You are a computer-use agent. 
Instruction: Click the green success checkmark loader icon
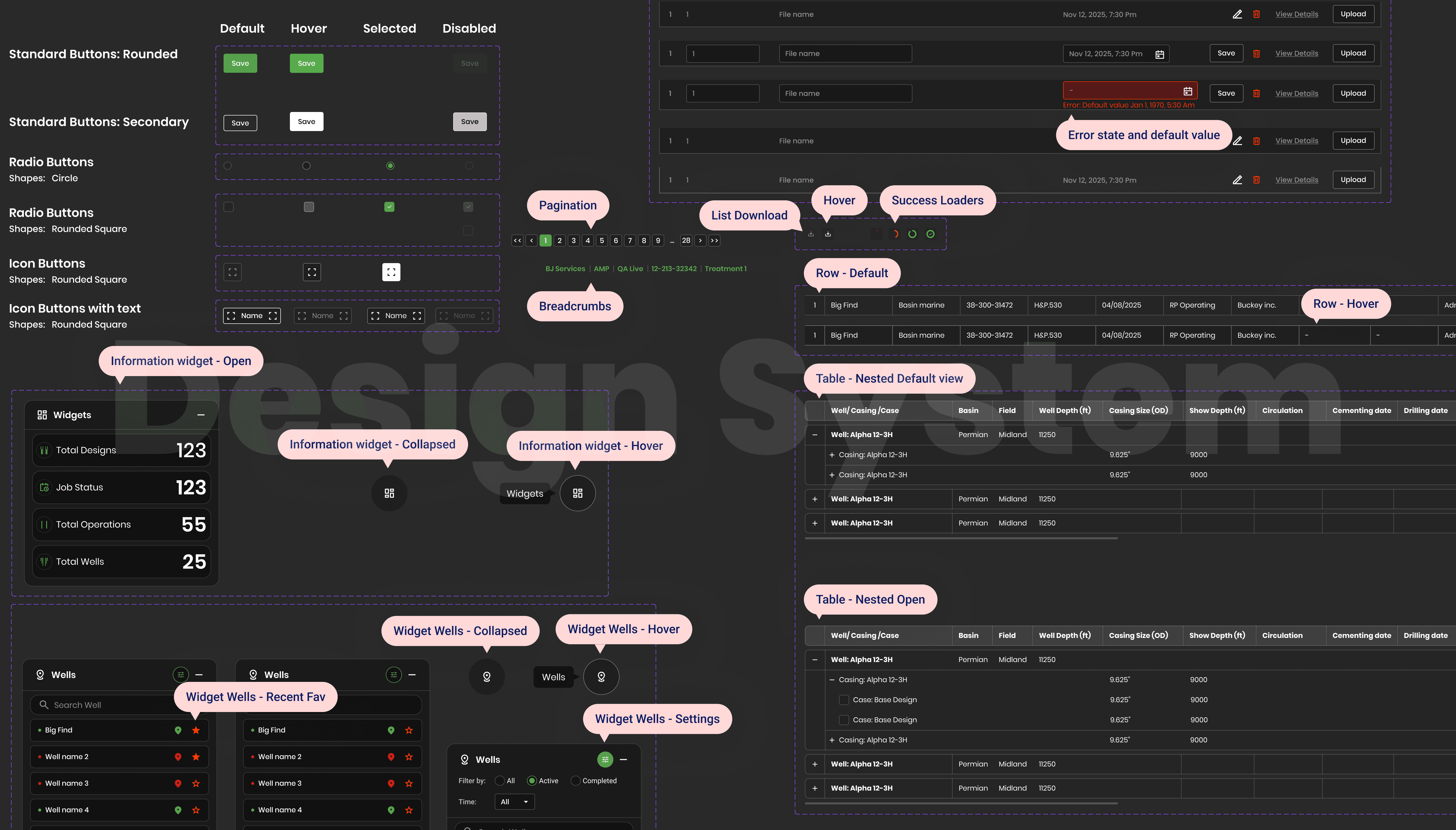click(930, 234)
